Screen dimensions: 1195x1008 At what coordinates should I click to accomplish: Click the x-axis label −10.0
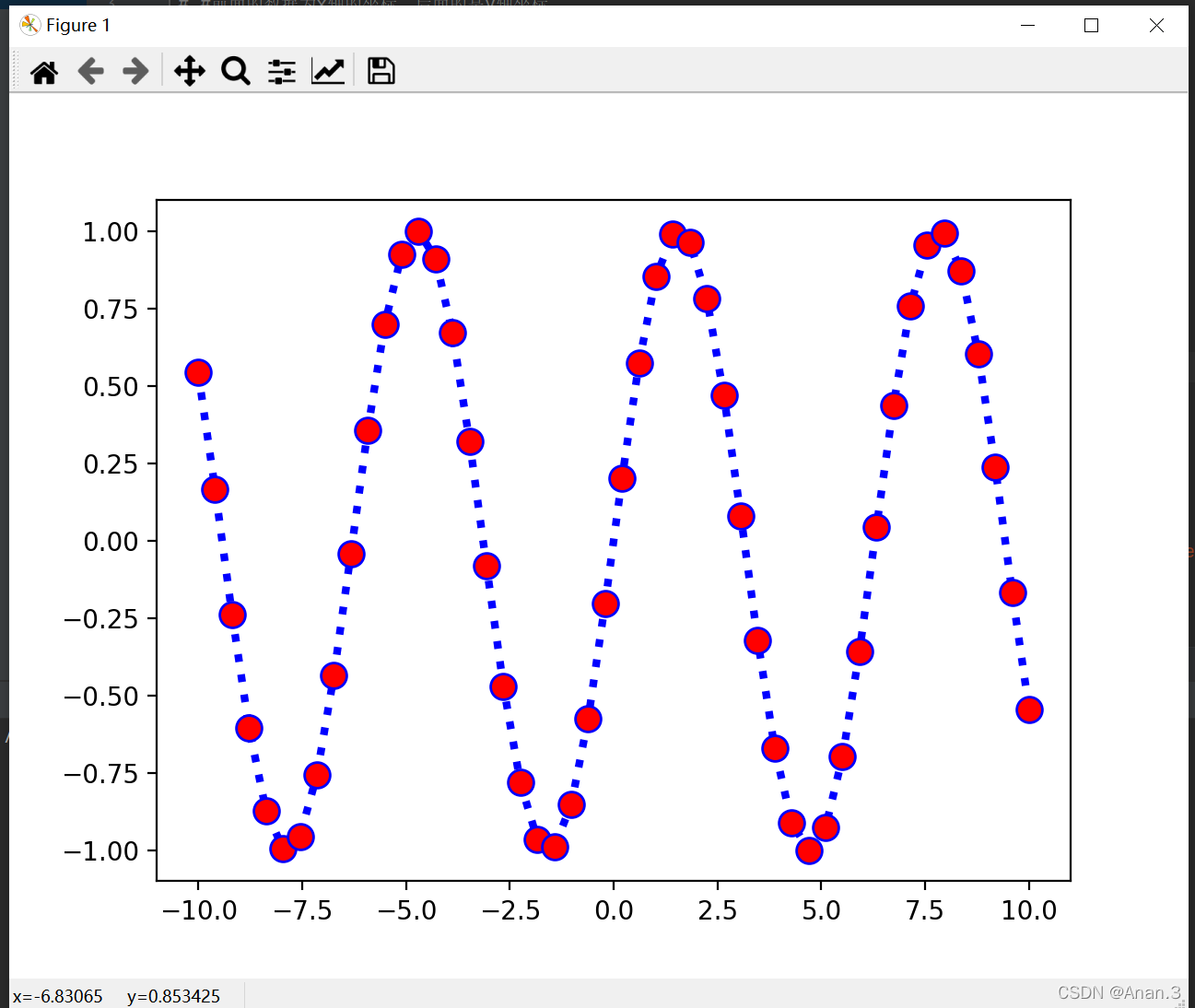199,911
